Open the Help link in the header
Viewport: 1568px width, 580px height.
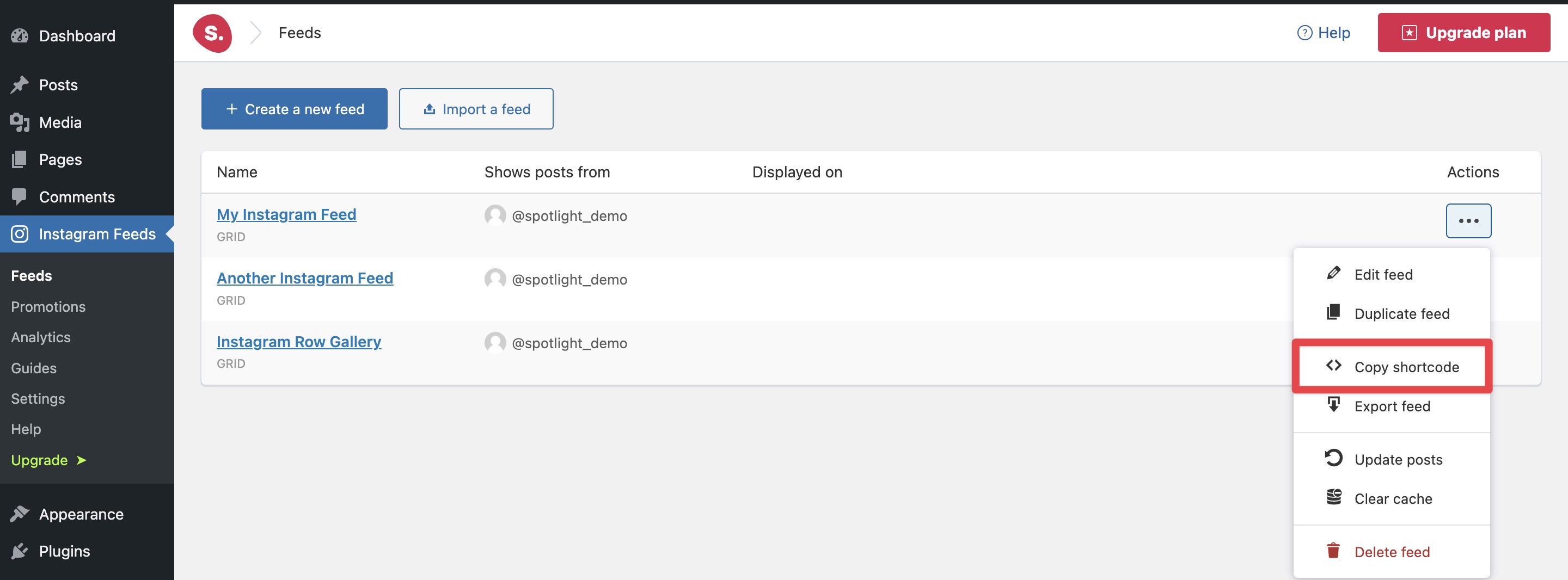[1324, 33]
